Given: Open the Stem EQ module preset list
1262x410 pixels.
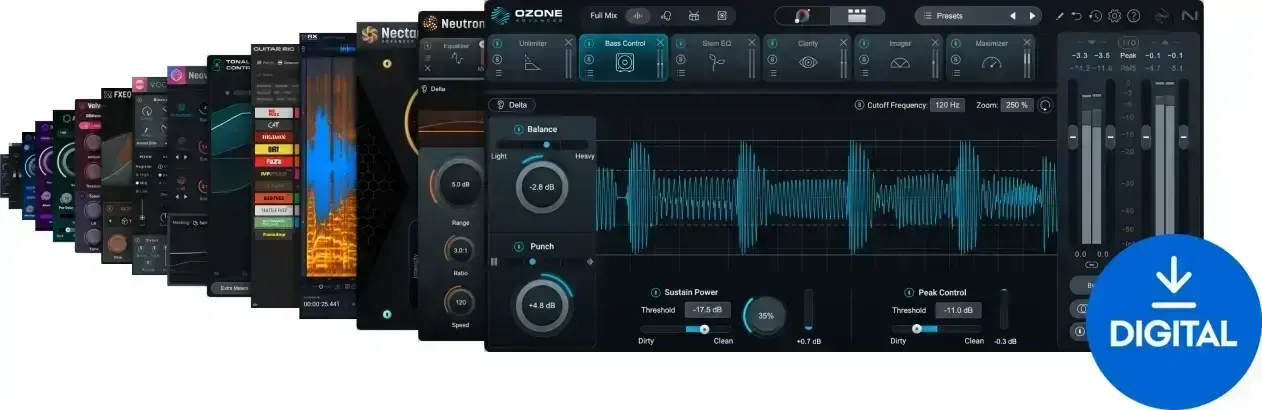Looking at the screenshot, I should pyautogui.click(x=680, y=73).
